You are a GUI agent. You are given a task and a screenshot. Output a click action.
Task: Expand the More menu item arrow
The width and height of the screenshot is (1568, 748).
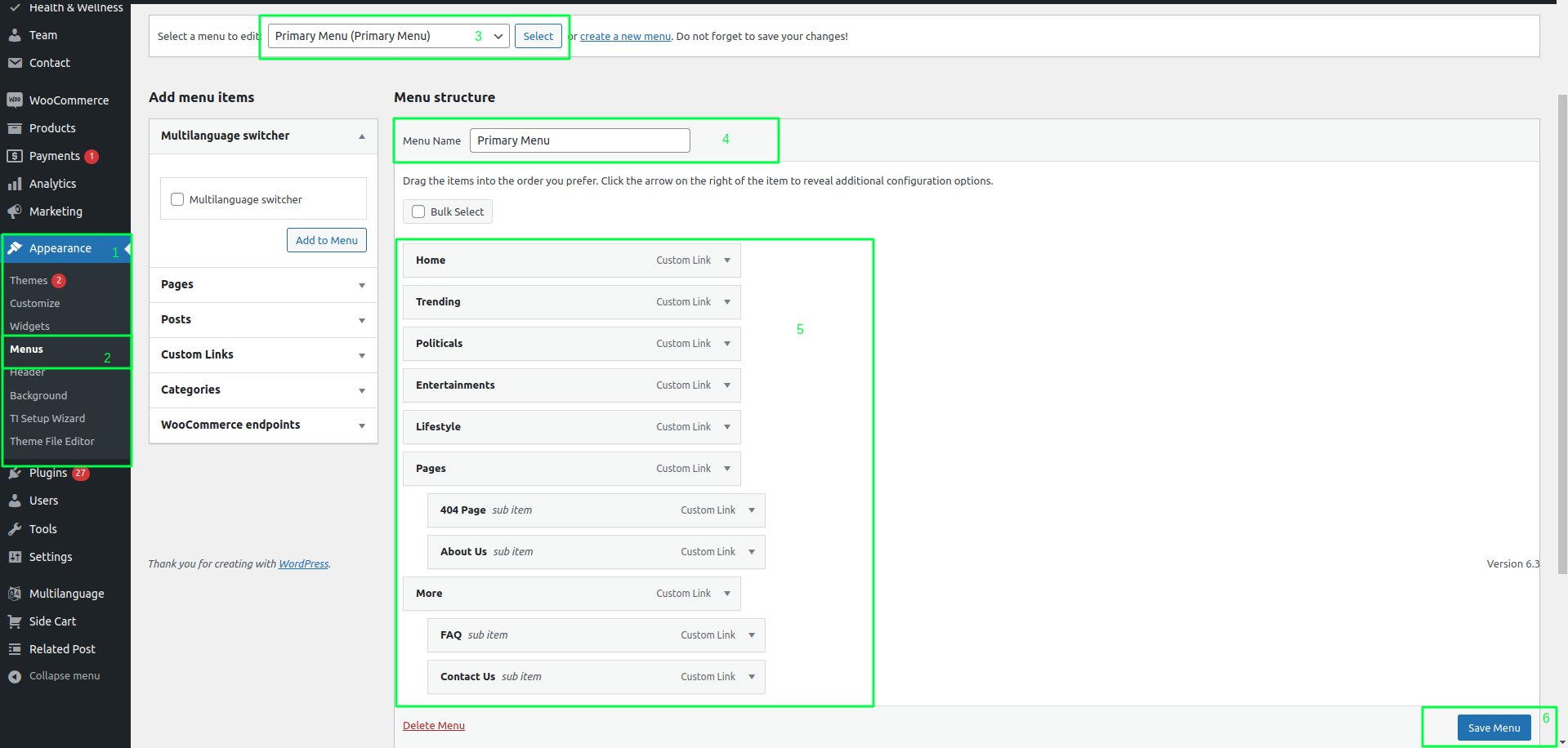[727, 594]
